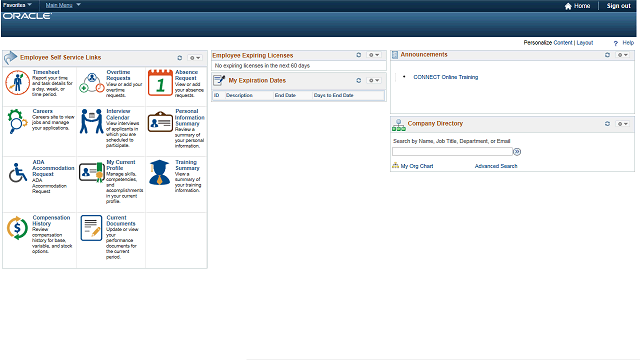Open the ADA Accommodation wheelchair icon
The height and width of the screenshot is (360, 640).
(18, 173)
